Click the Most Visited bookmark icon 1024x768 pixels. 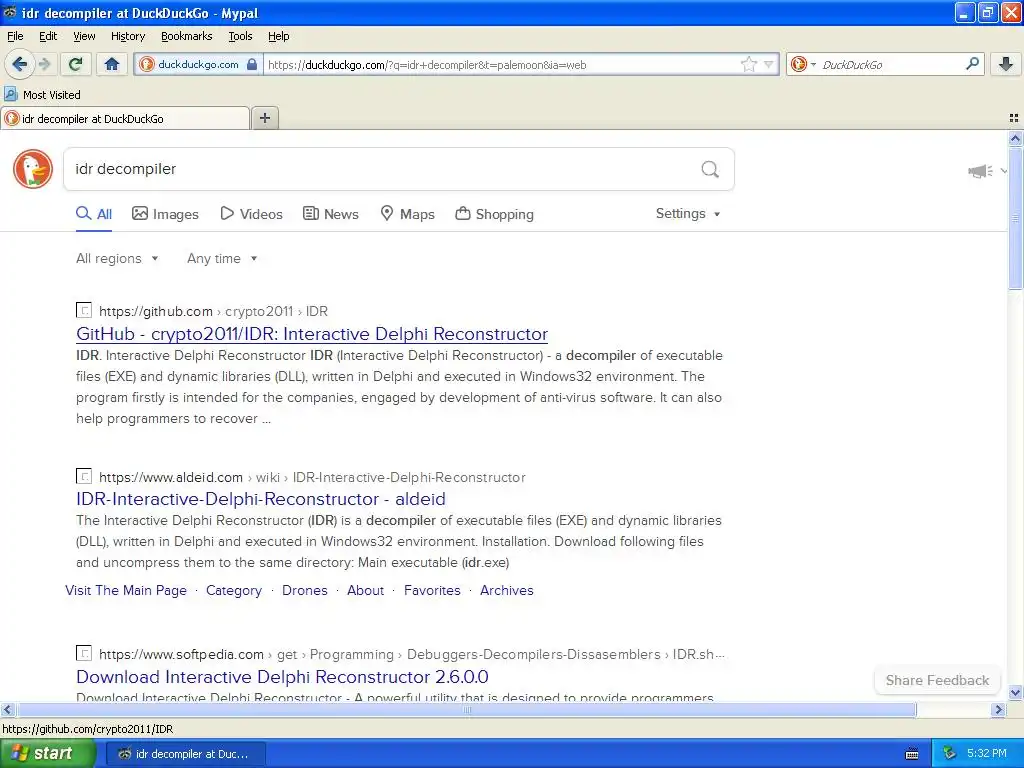pyautogui.click(x=10, y=94)
